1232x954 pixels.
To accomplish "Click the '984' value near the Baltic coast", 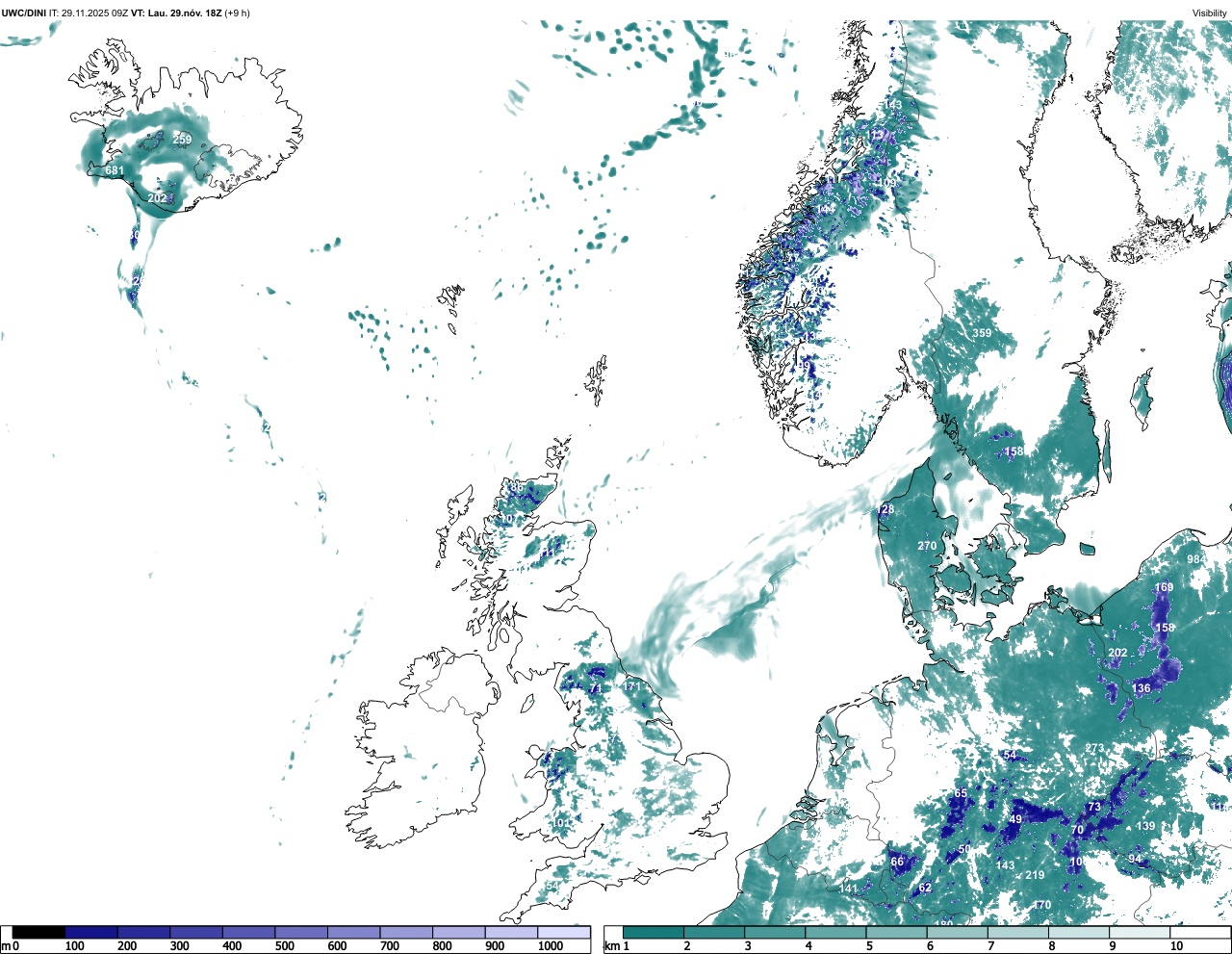I will pos(1196,559).
